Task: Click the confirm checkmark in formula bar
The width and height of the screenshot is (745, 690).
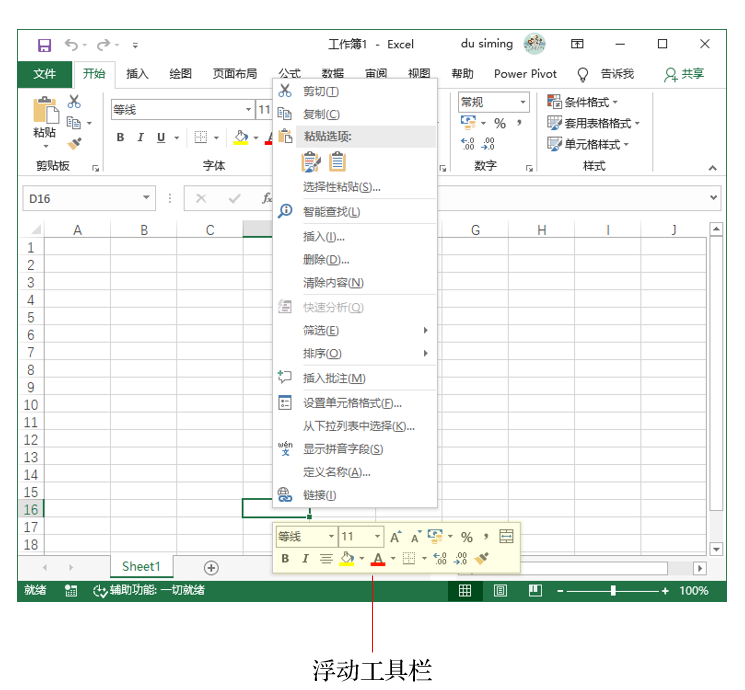Action: (x=234, y=198)
